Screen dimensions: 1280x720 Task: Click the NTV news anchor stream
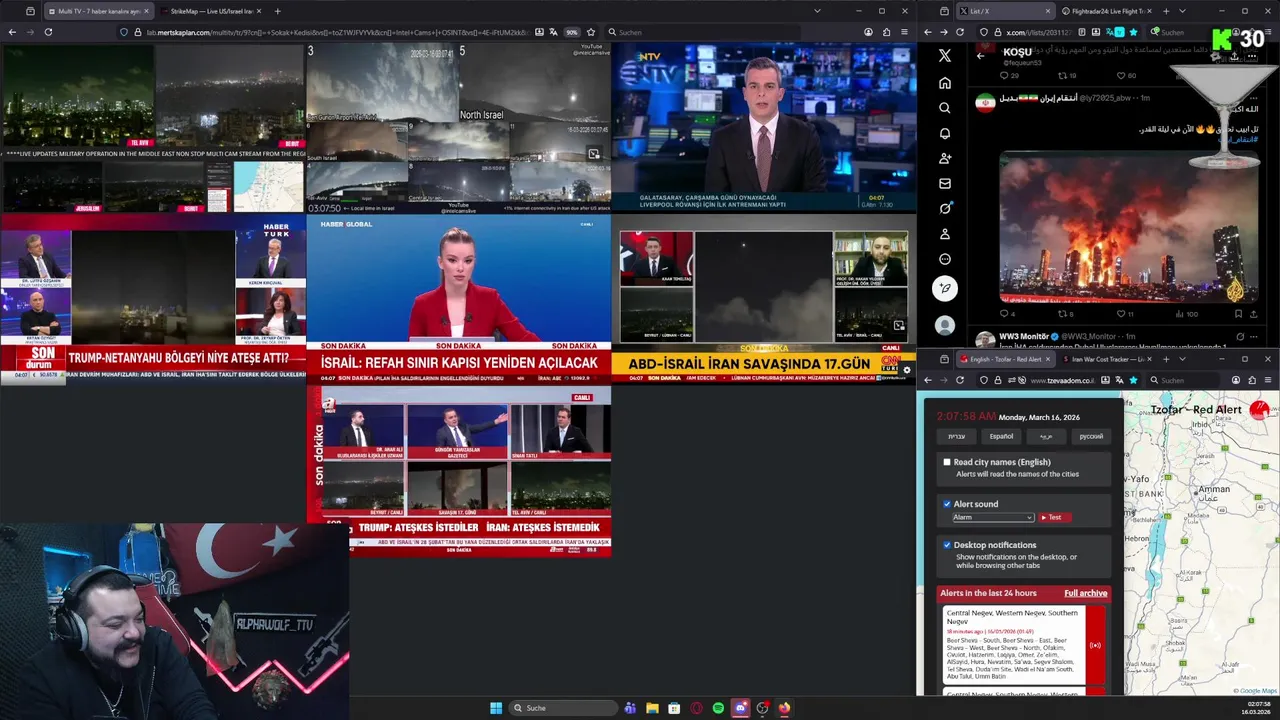pos(763,127)
